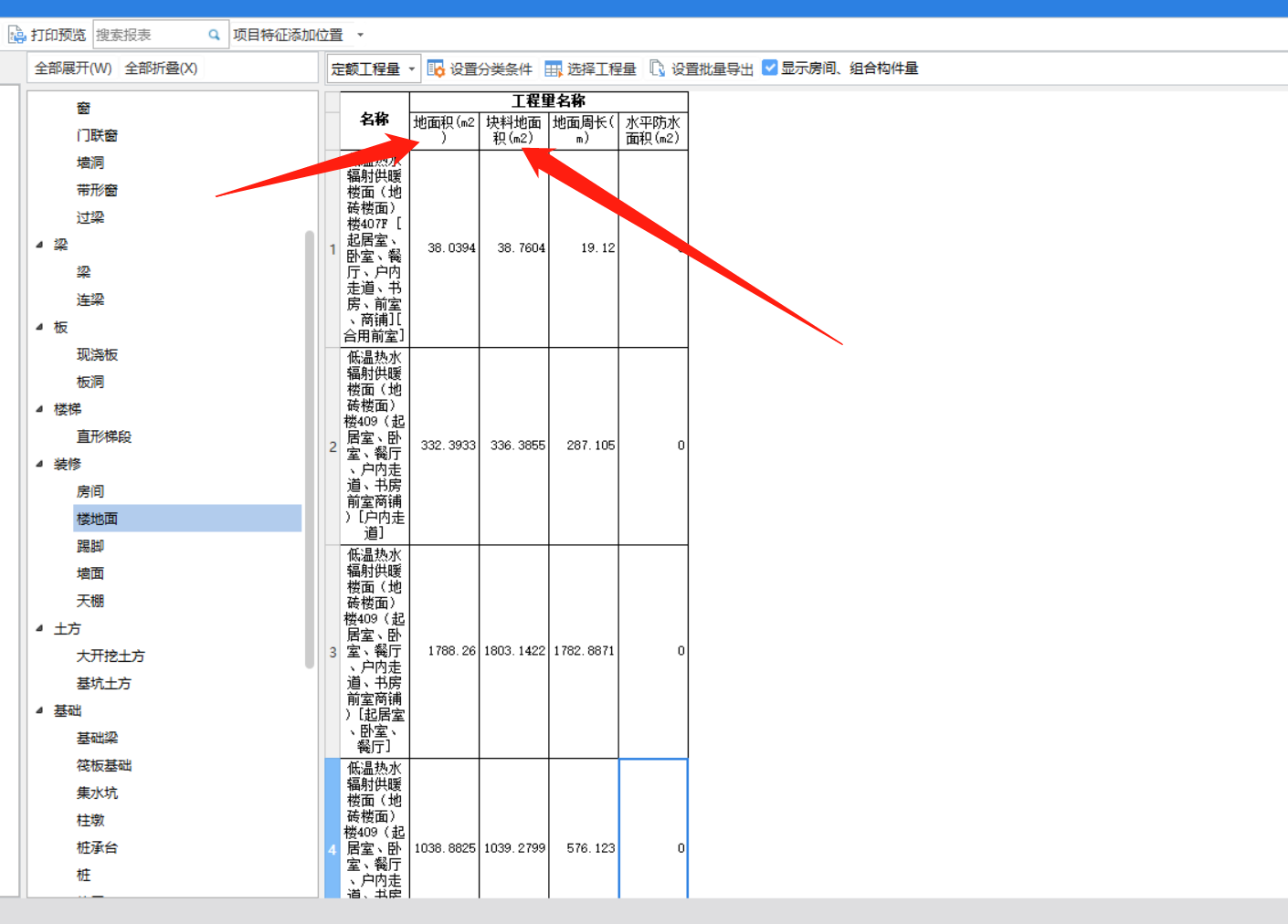This screenshot has height=924, width=1288.
Task: Select 基坑土方 in the tree
Action: [x=104, y=683]
